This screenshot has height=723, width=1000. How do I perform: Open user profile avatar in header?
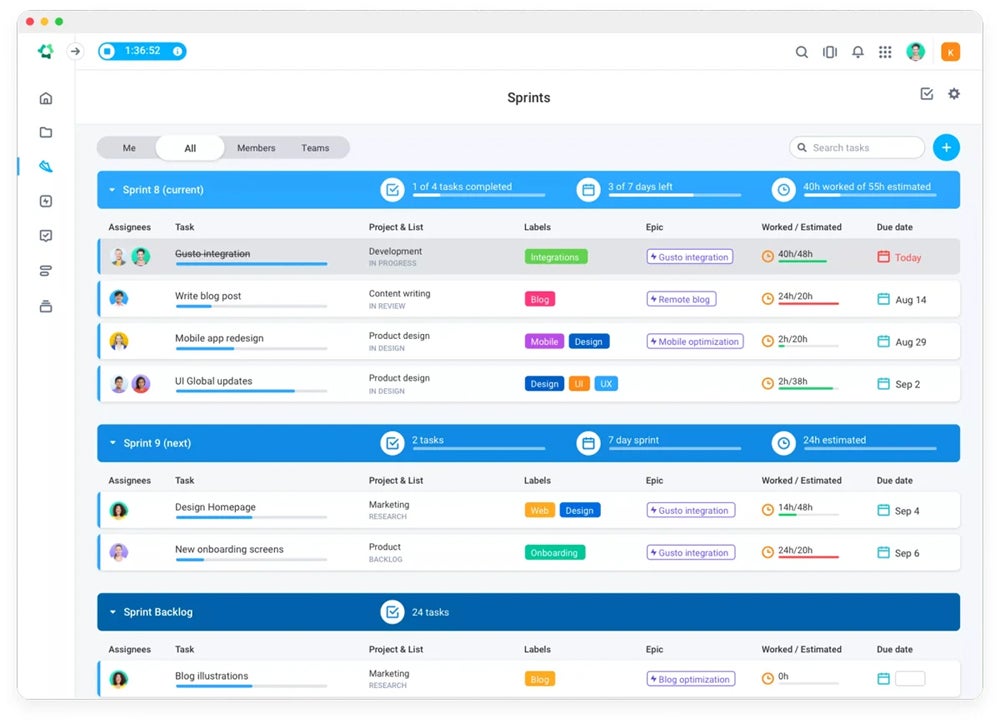point(916,52)
